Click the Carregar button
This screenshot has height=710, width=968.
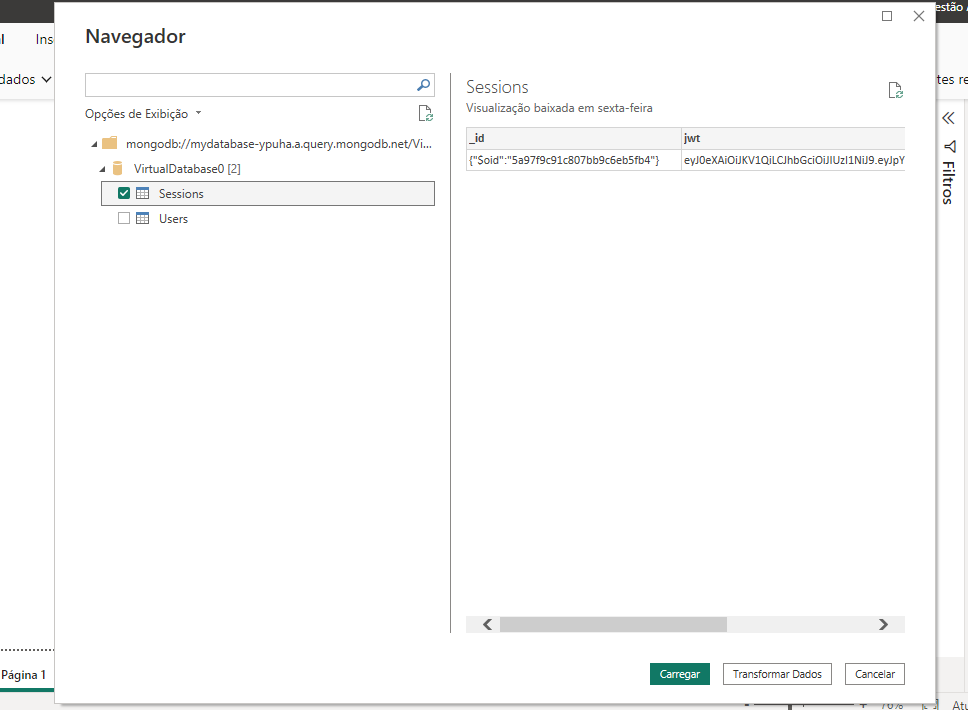(x=680, y=674)
